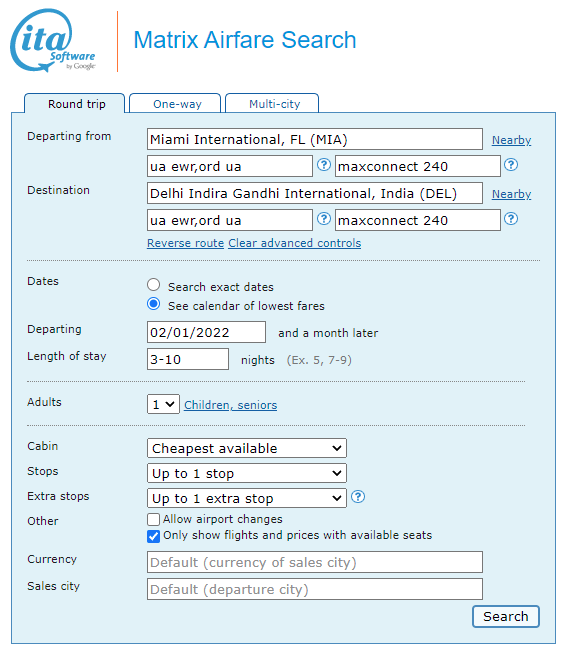The width and height of the screenshot is (565, 661).
Task: Switch to the Multi-city tab
Action: 272,103
